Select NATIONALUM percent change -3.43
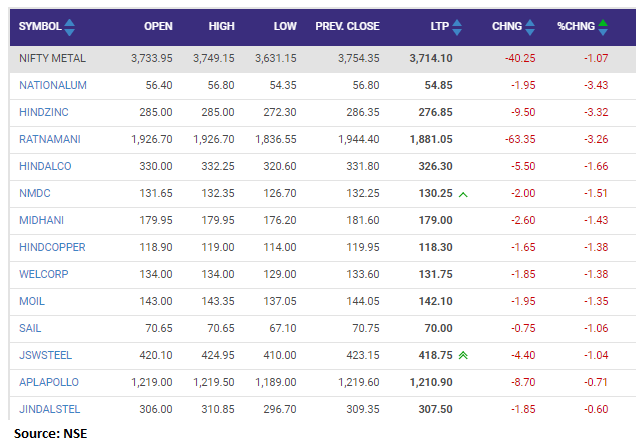Viewport: 636px width, 446px height. click(596, 86)
